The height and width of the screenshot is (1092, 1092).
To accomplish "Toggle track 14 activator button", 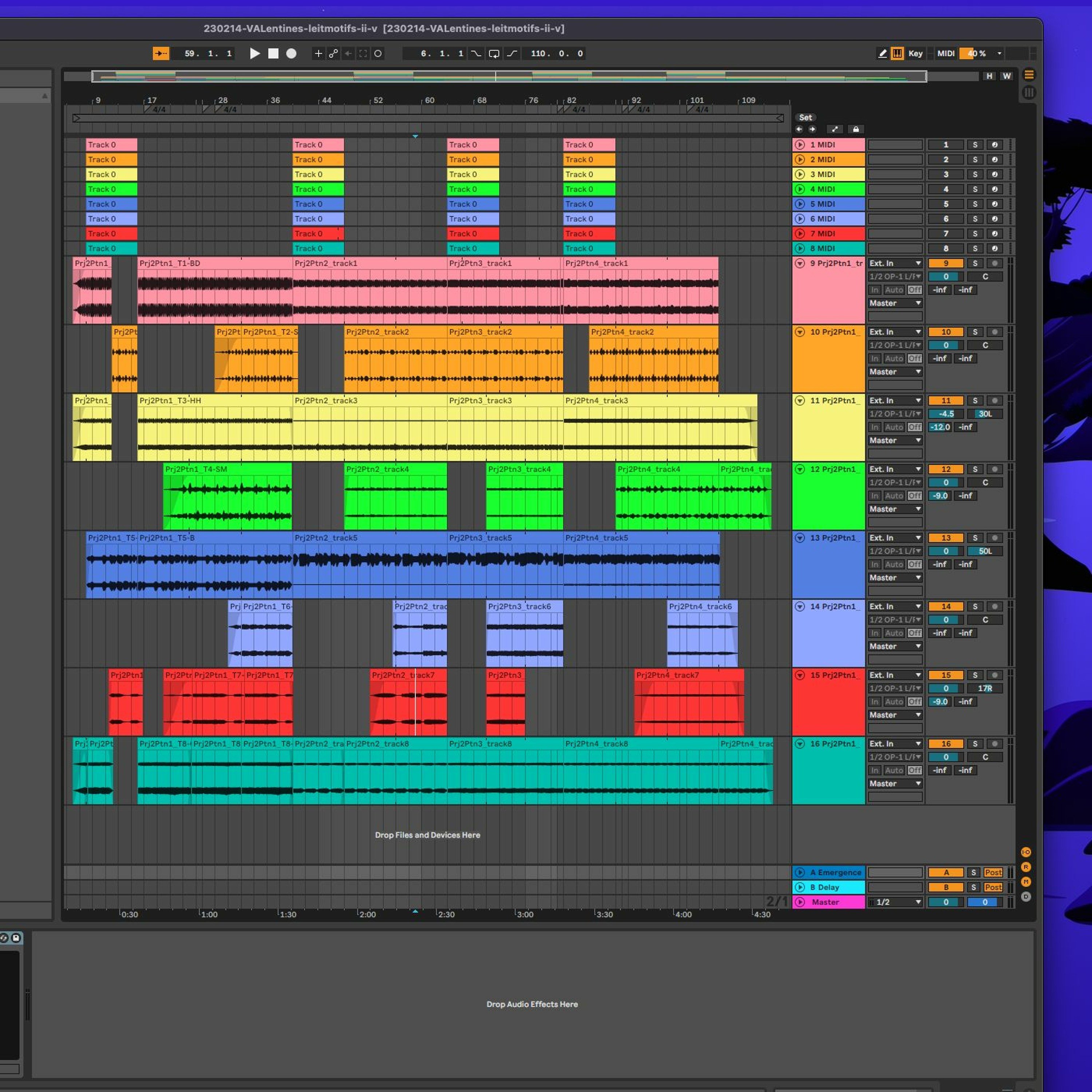I will click(946, 606).
